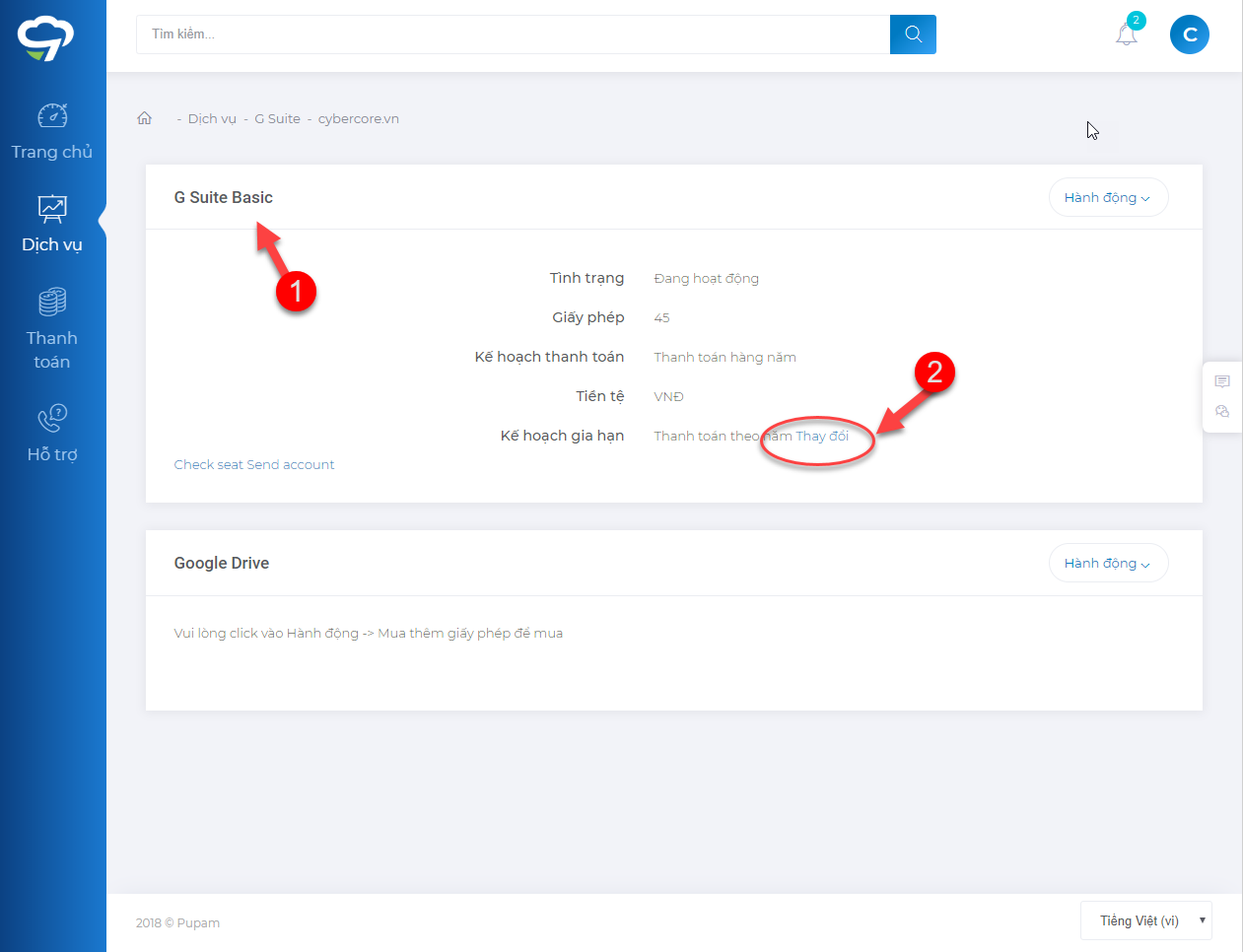1243x952 pixels.
Task: Open the Trang chủ dashboard icon
Action: tap(52, 115)
